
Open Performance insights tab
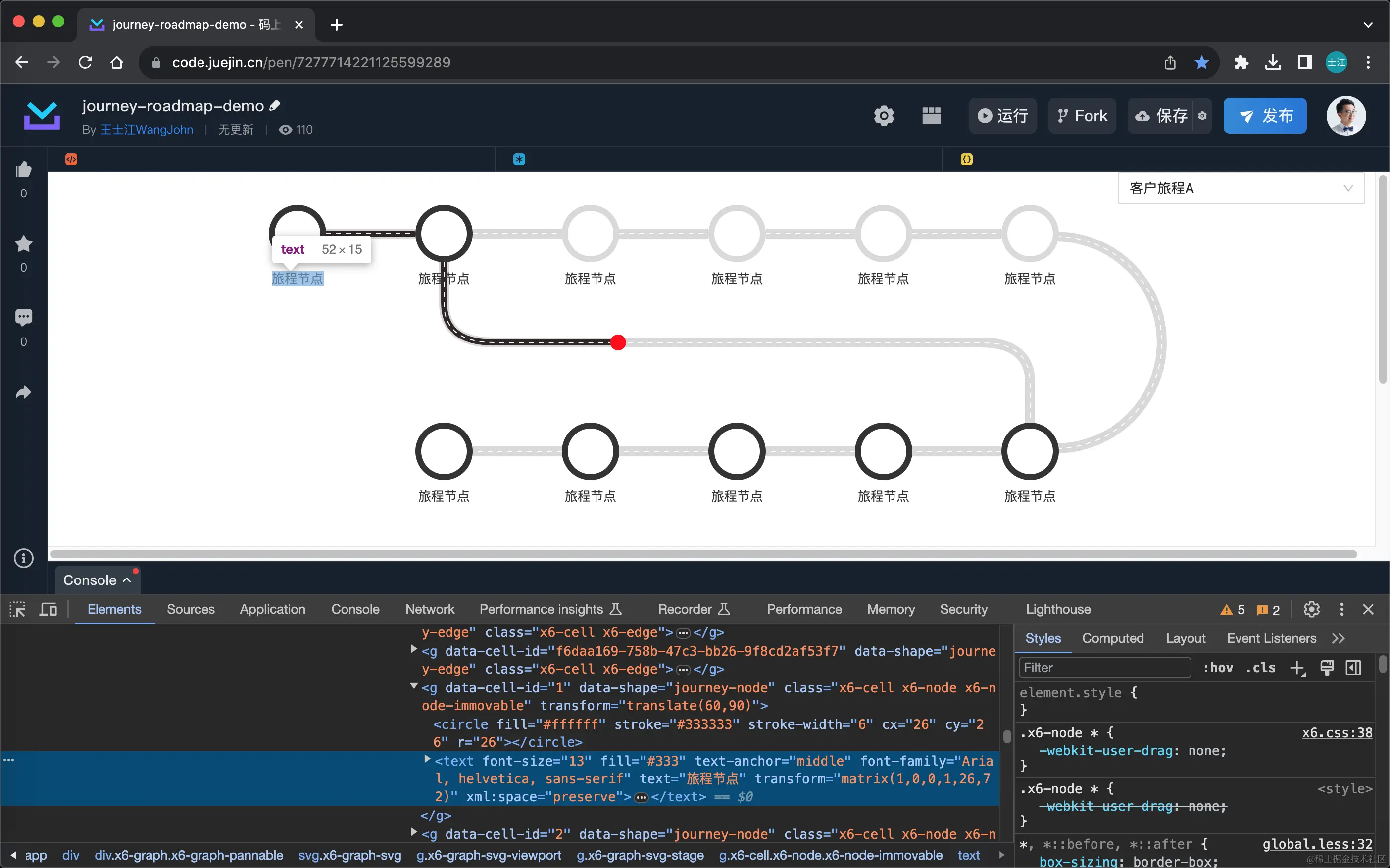point(550,609)
